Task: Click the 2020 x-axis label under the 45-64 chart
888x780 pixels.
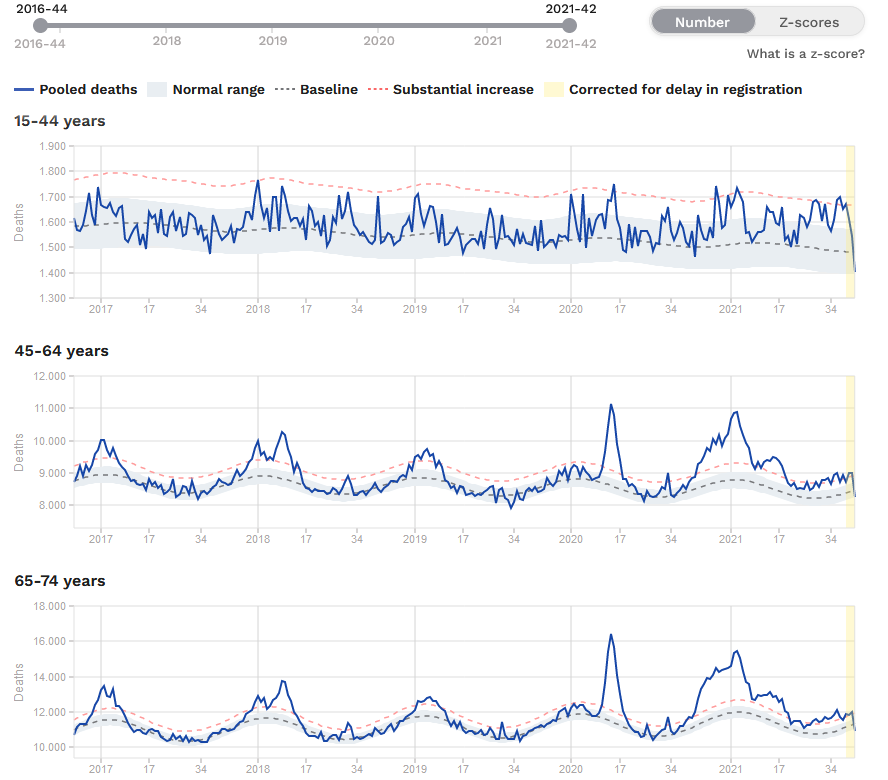Action: pos(570,539)
